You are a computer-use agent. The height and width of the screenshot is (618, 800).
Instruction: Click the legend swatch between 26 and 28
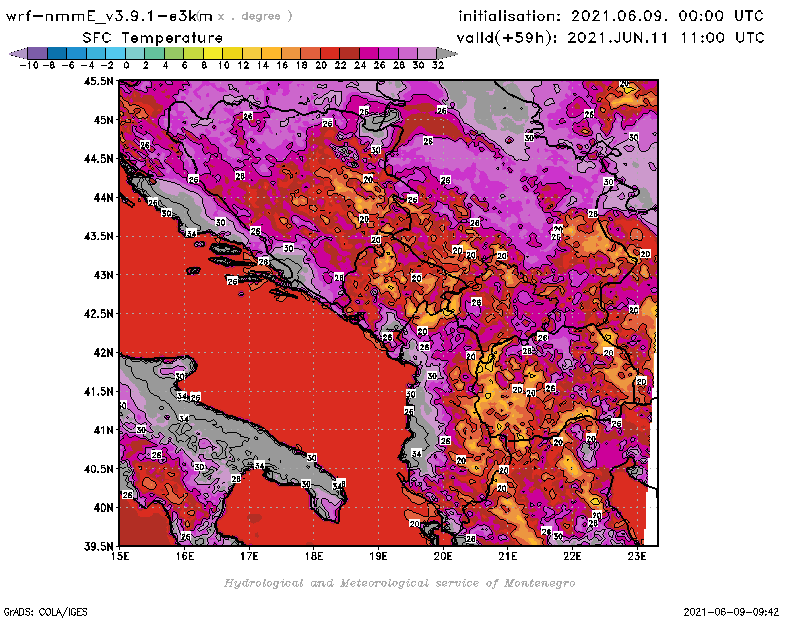(388, 53)
